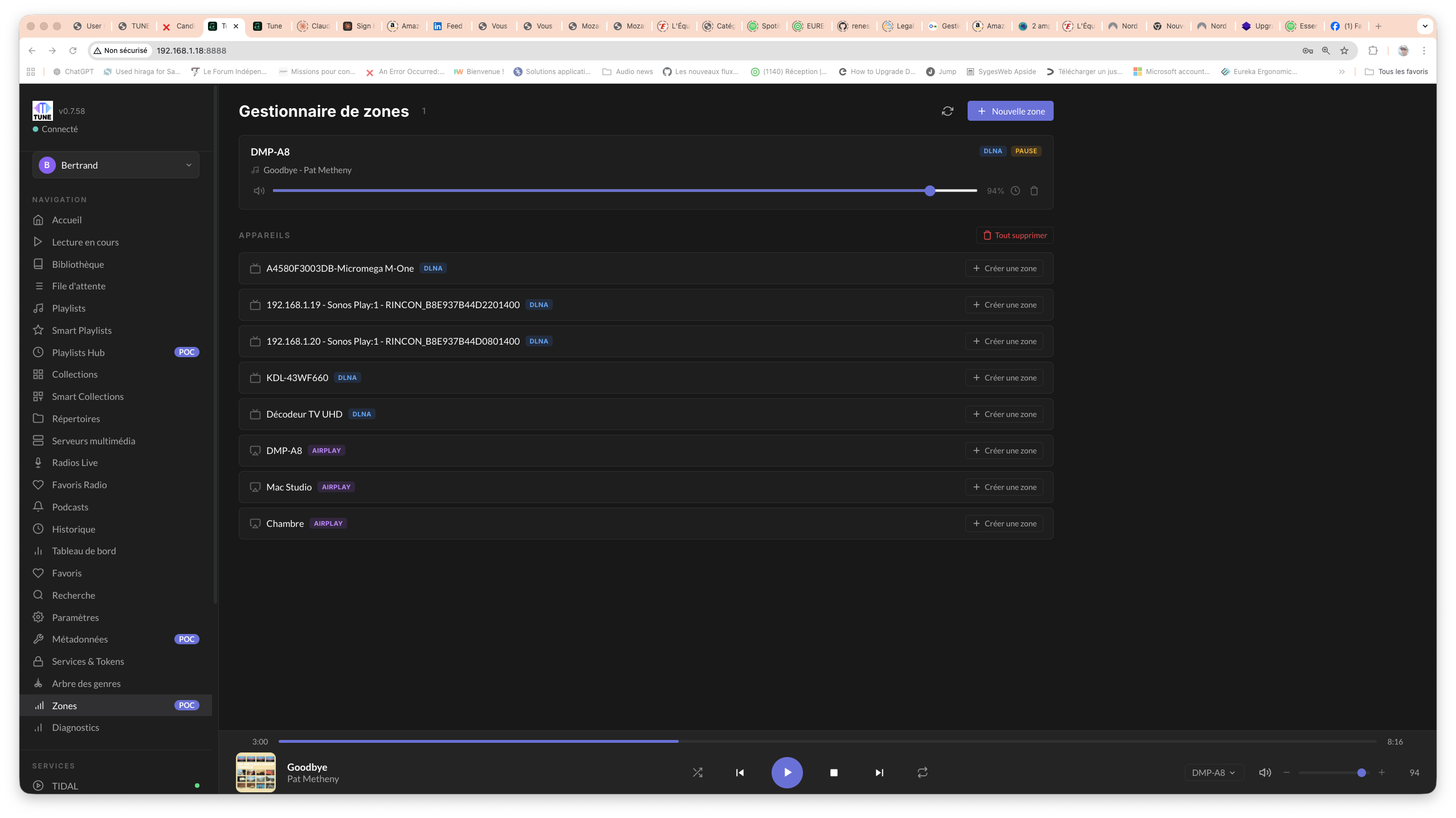Screen dimensions: 1456x818
Task: Toggle repeat mode in player bar
Action: point(923,772)
